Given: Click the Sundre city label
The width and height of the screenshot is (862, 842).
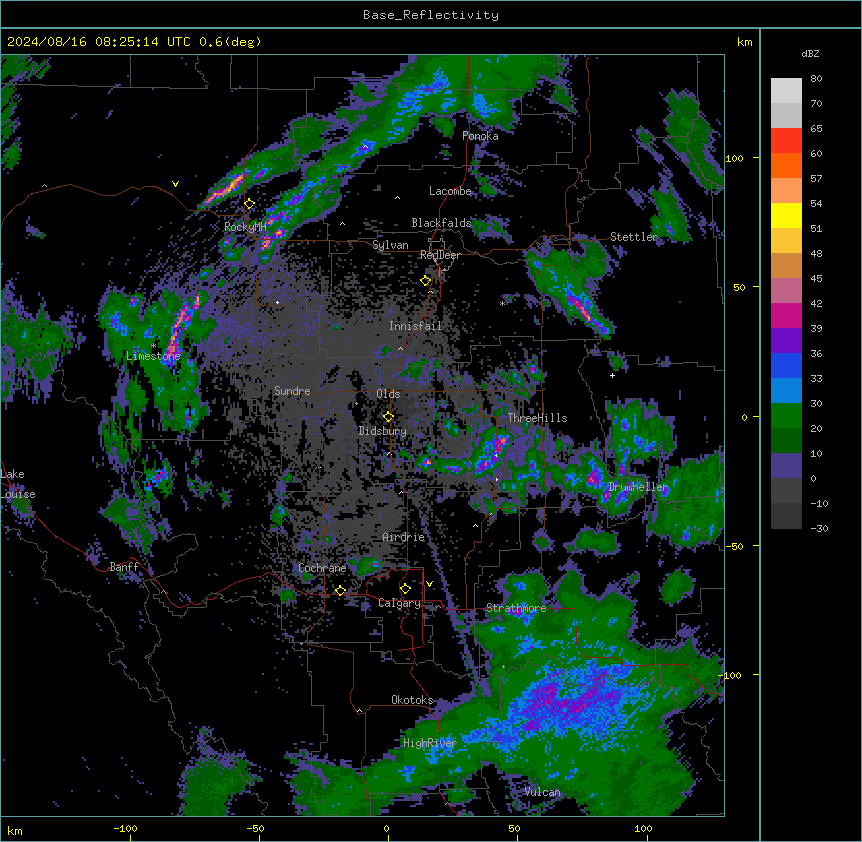Looking at the screenshot, I should (292, 391).
